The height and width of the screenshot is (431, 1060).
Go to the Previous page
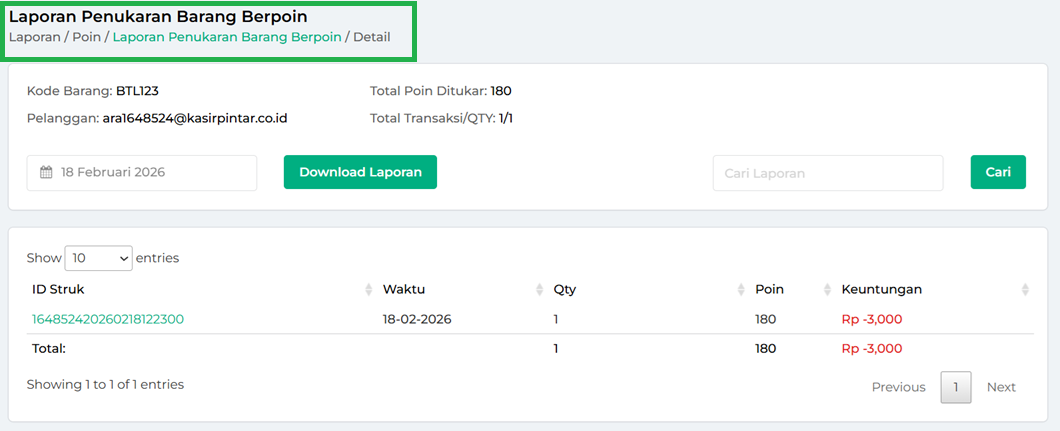(898, 387)
